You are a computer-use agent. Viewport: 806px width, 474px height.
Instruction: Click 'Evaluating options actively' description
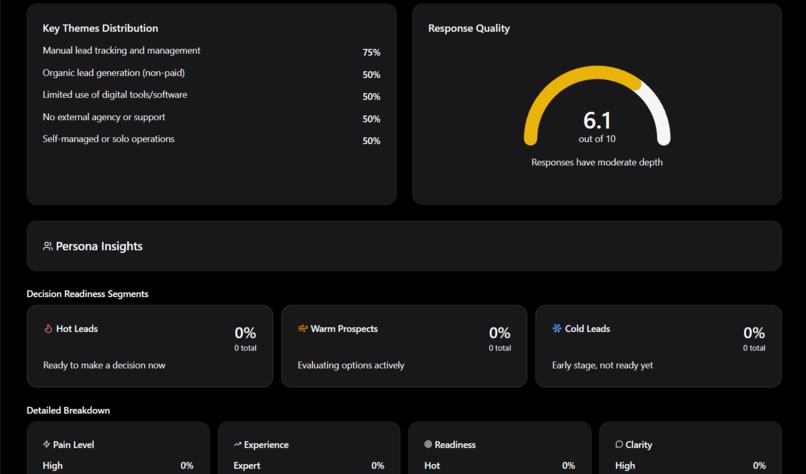click(x=351, y=366)
